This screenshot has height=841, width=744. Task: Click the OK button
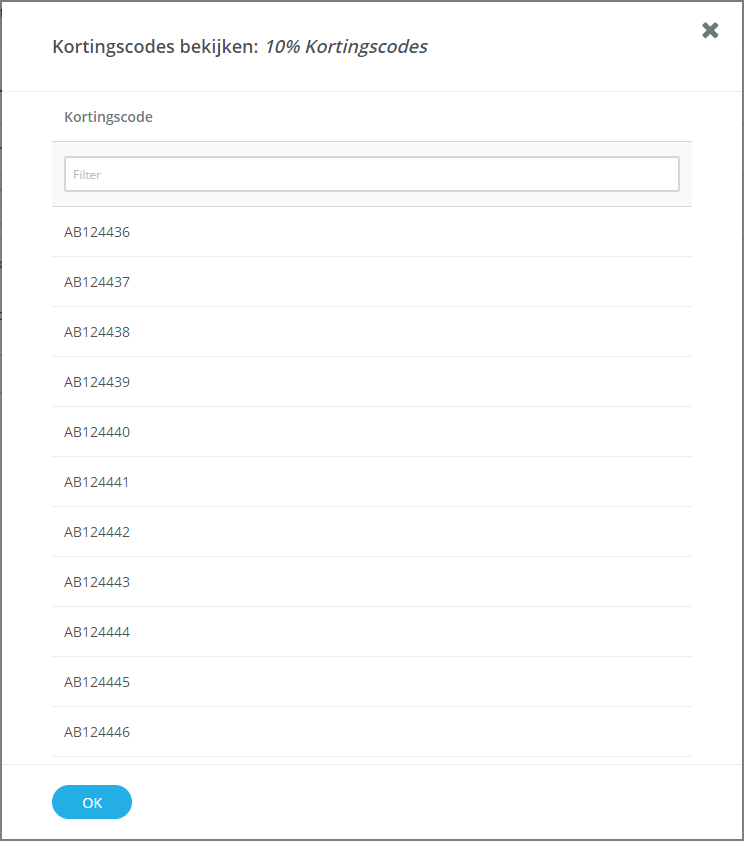tap(91, 802)
